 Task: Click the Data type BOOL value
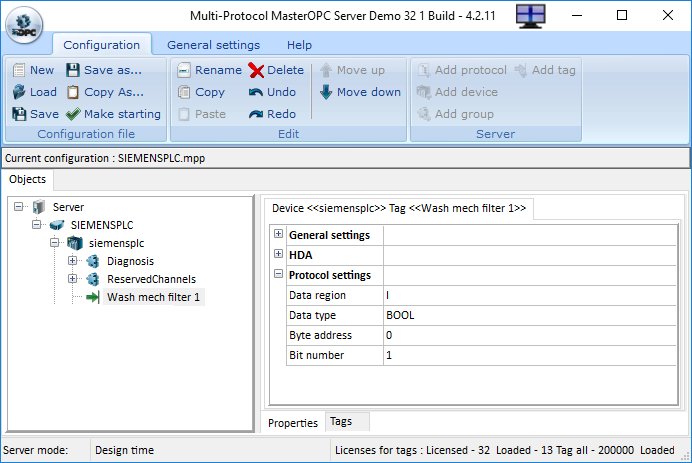(530, 315)
